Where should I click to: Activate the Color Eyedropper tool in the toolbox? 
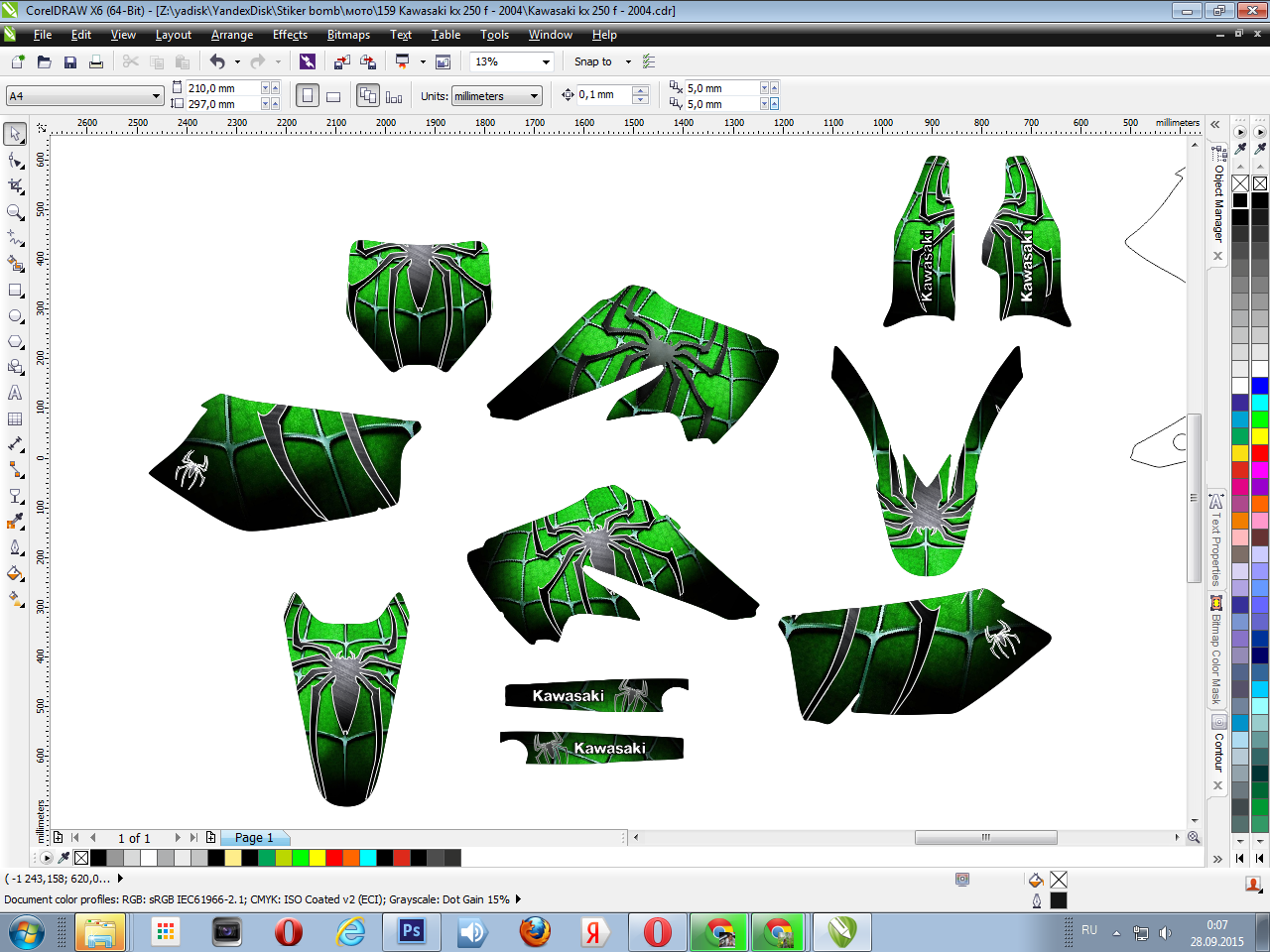coord(15,522)
